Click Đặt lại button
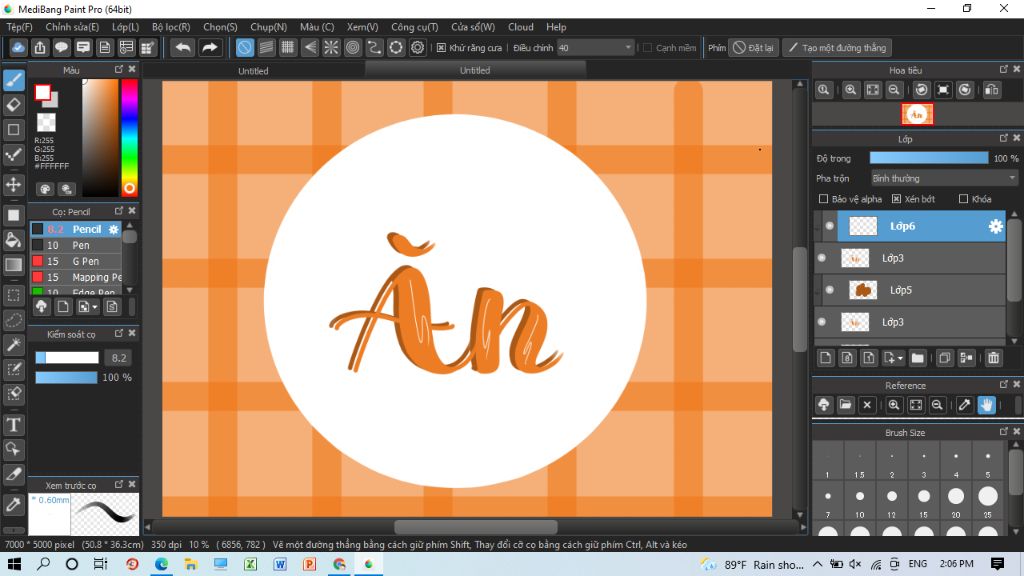The width and height of the screenshot is (1024, 576). 754,48
